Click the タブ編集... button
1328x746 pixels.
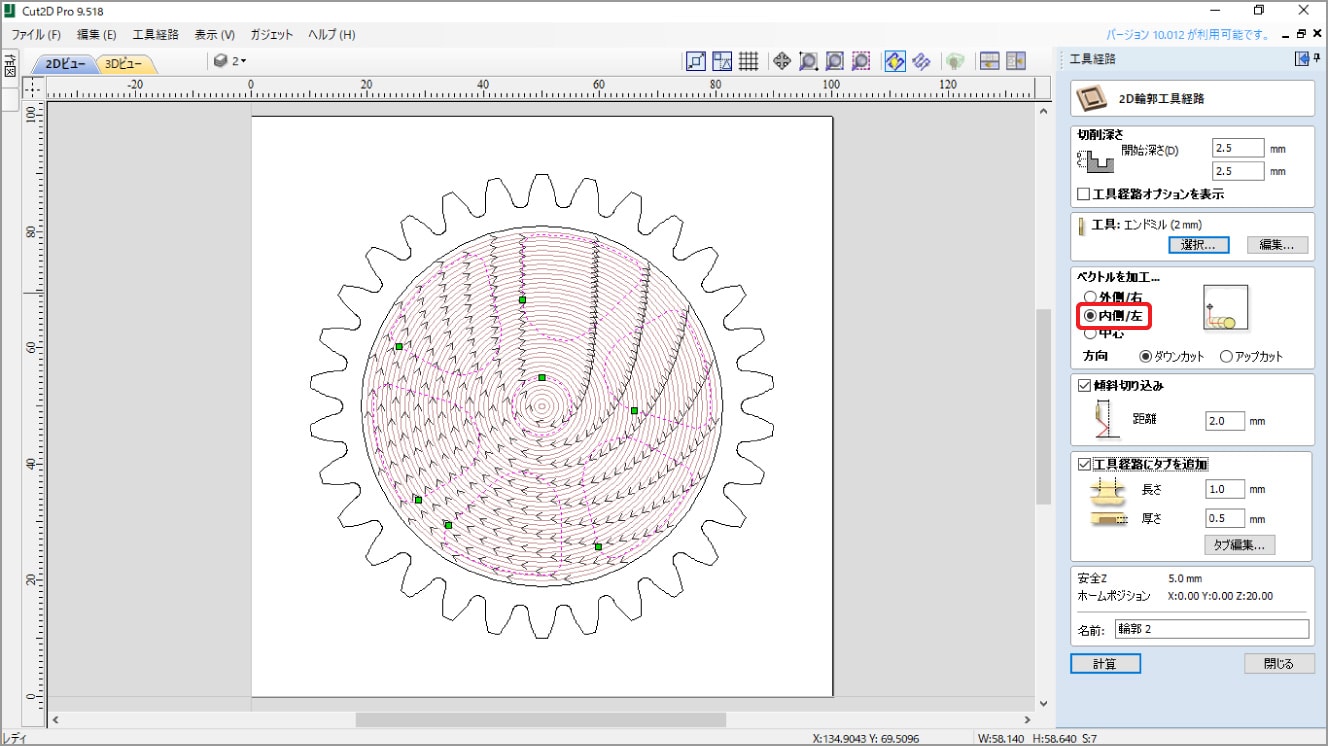point(1239,545)
